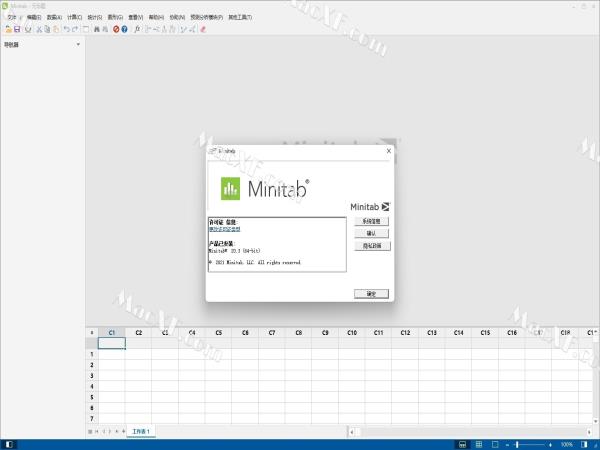The height and width of the screenshot is (450, 600).
Task: Click the zoom in plus in status bar
Action: pyautogui.click(x=551, y=445)
